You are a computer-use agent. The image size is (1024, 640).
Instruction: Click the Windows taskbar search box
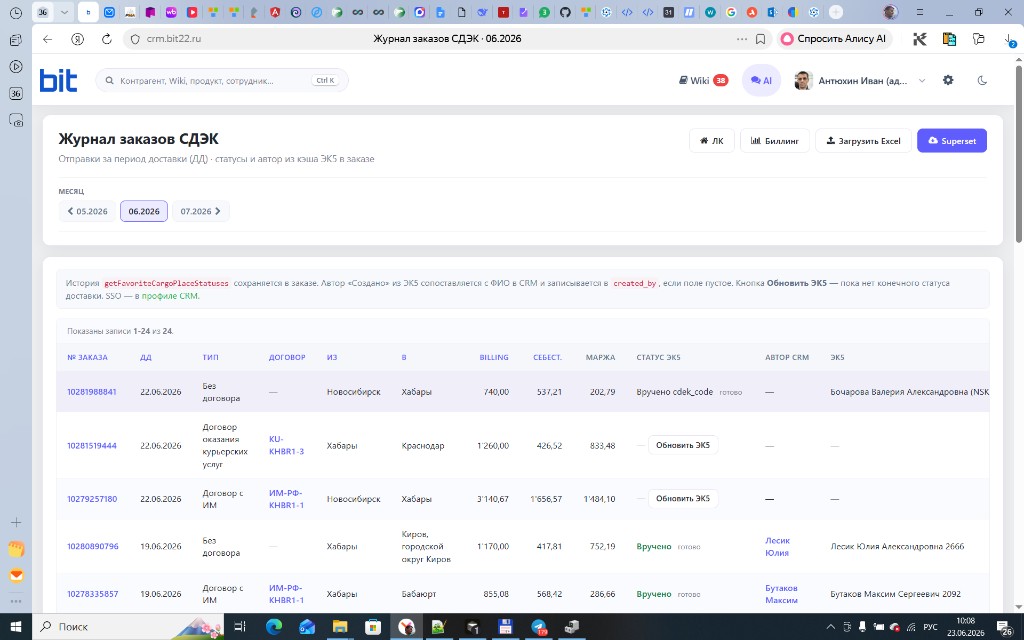[127, 626]
